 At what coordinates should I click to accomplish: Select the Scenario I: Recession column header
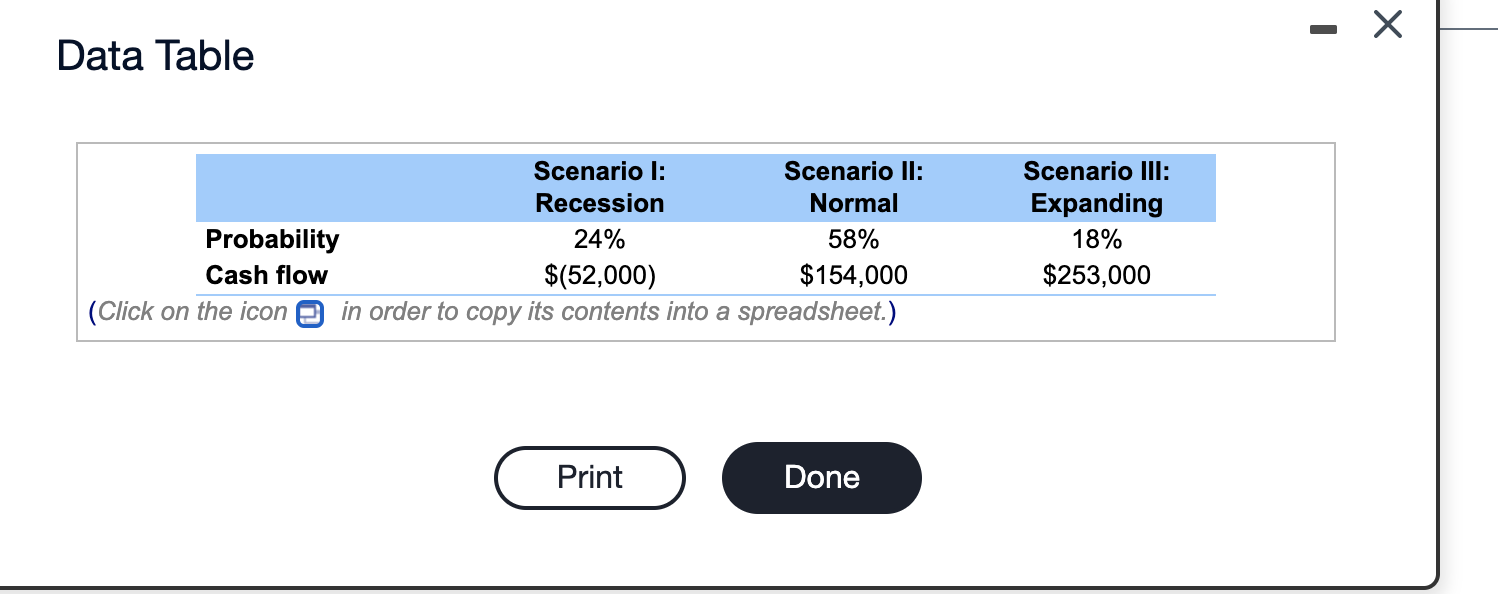coord(599,187)
